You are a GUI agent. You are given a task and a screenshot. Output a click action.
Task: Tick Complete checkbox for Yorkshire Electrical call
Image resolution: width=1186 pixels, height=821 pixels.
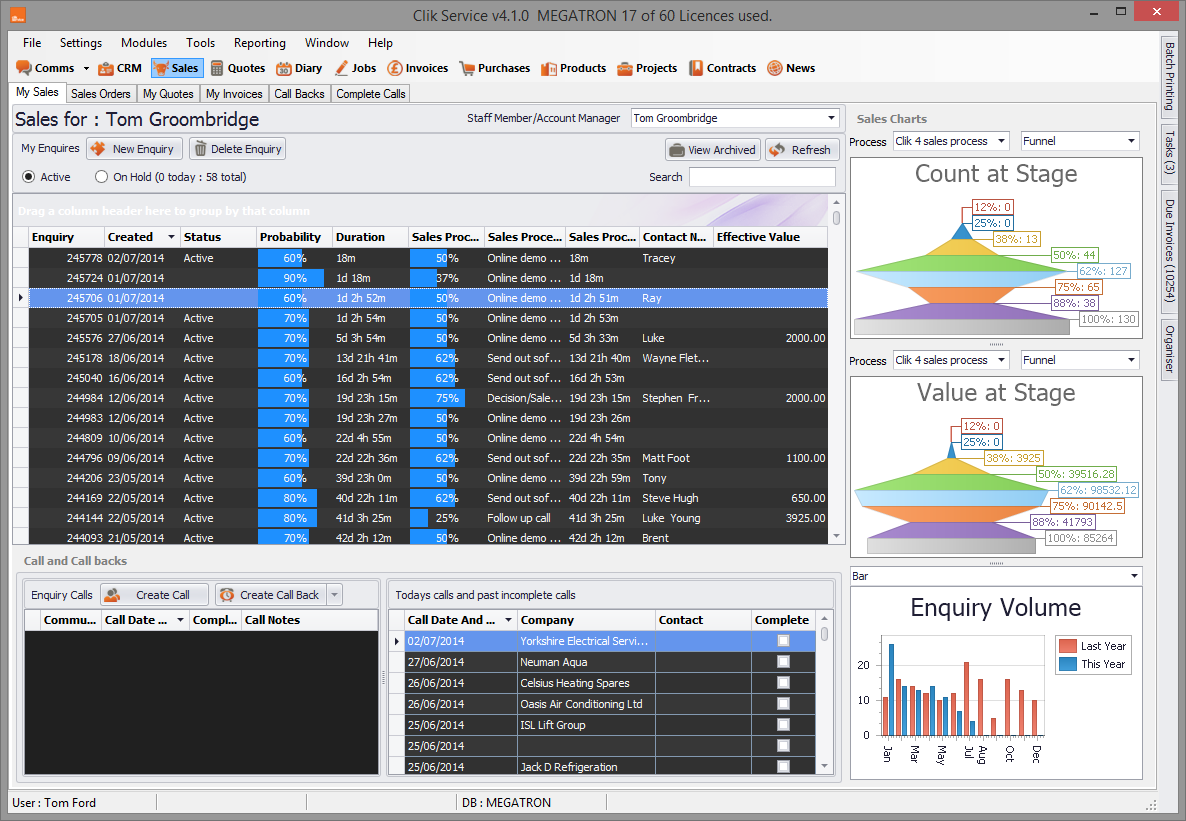[x=783, y=641]
